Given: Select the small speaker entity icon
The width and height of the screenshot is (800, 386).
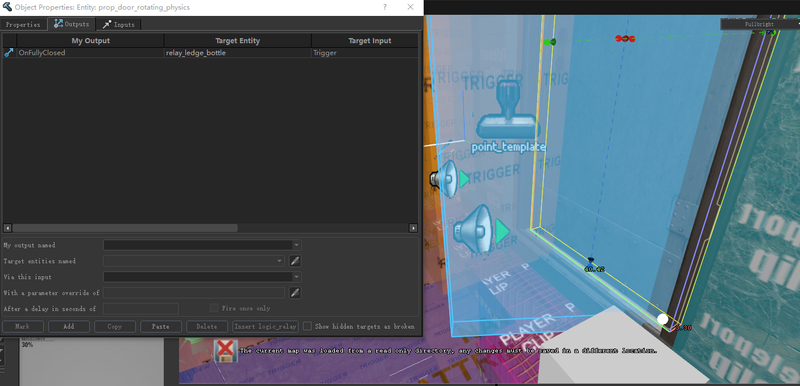Looking at the screenshot, I should [x=444, y=179].
